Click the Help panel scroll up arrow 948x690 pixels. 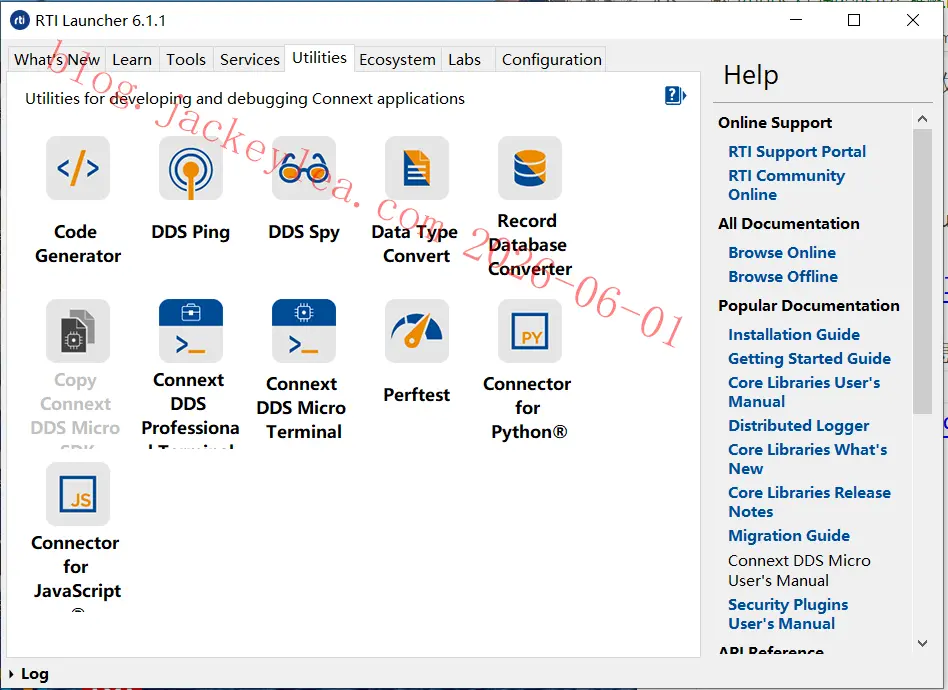click(922, 119)
